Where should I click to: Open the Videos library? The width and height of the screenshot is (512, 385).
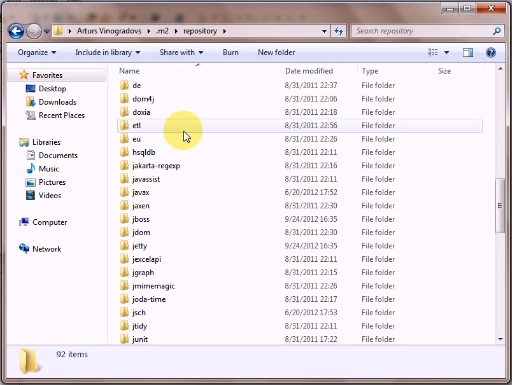pos(50,195)
